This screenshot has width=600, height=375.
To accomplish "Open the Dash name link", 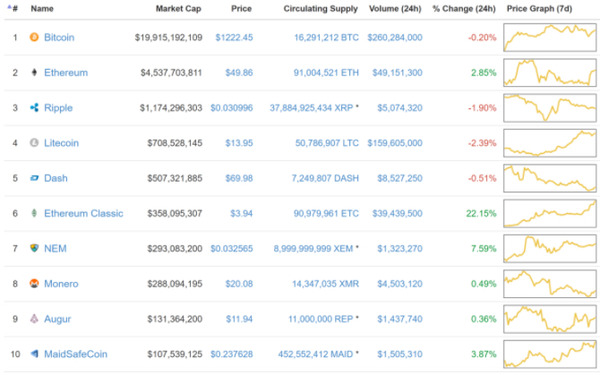I will [56, 178].
